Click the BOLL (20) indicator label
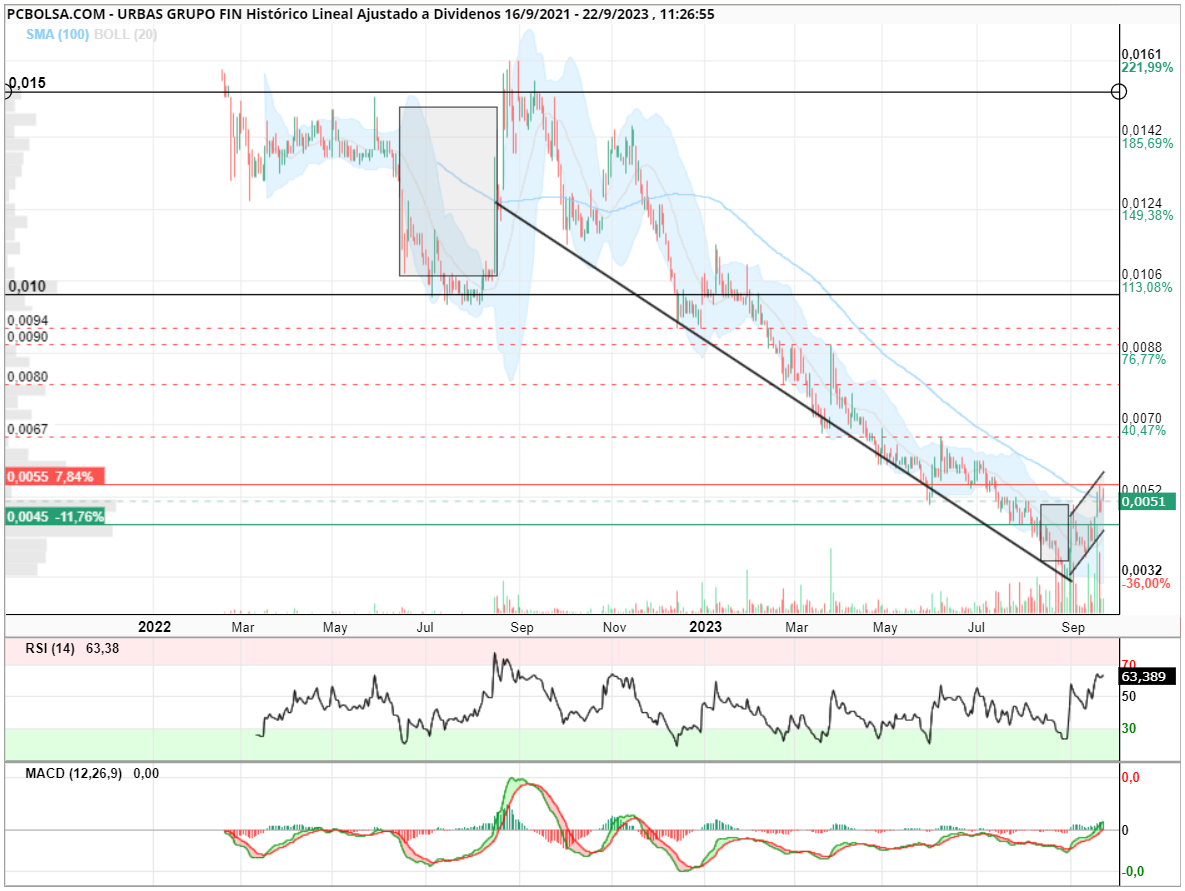The image size is (1185, 891). (125, 34)
